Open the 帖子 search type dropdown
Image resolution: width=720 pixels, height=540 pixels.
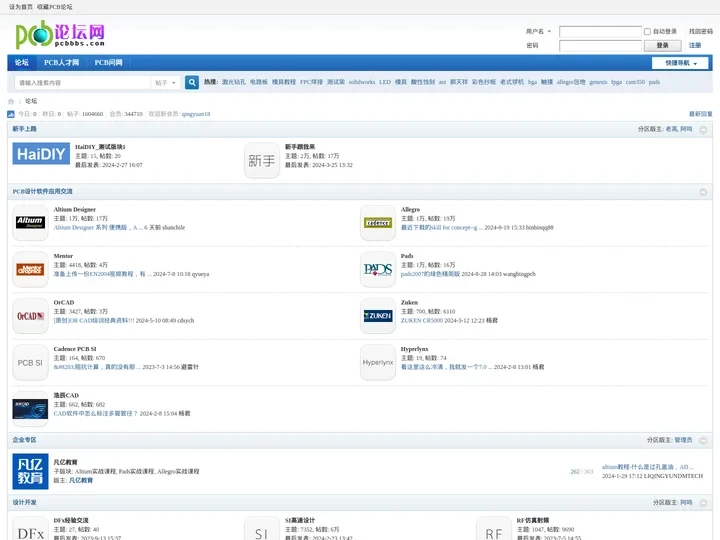[165, 83]
